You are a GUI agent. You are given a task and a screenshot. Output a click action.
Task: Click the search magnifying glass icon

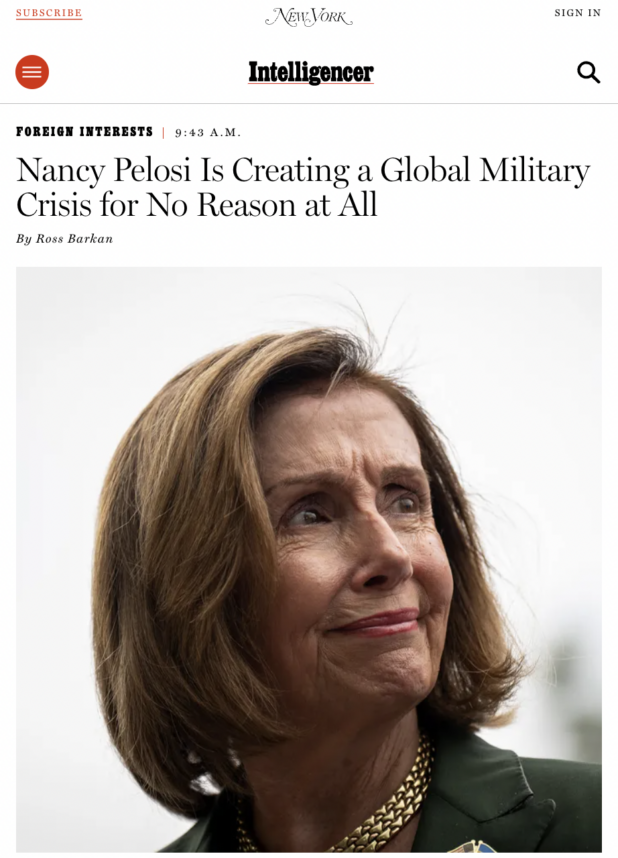click(x=588, y=72)
